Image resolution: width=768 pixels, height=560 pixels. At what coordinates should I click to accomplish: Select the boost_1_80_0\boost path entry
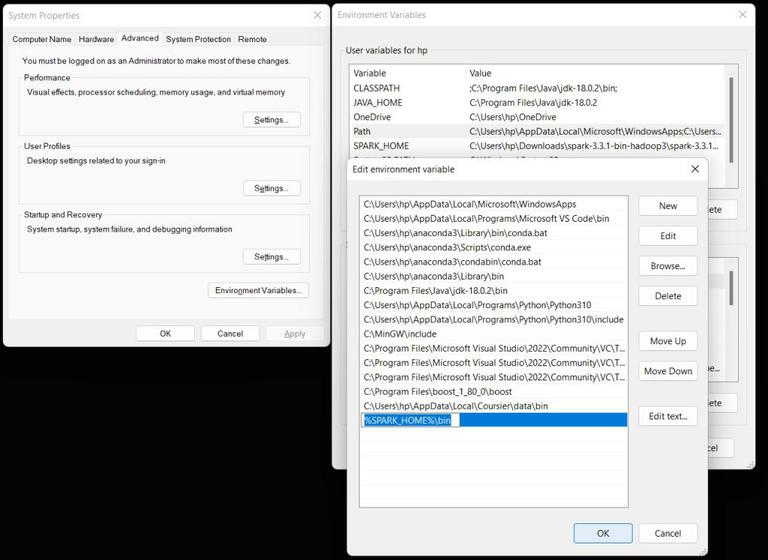494,391
